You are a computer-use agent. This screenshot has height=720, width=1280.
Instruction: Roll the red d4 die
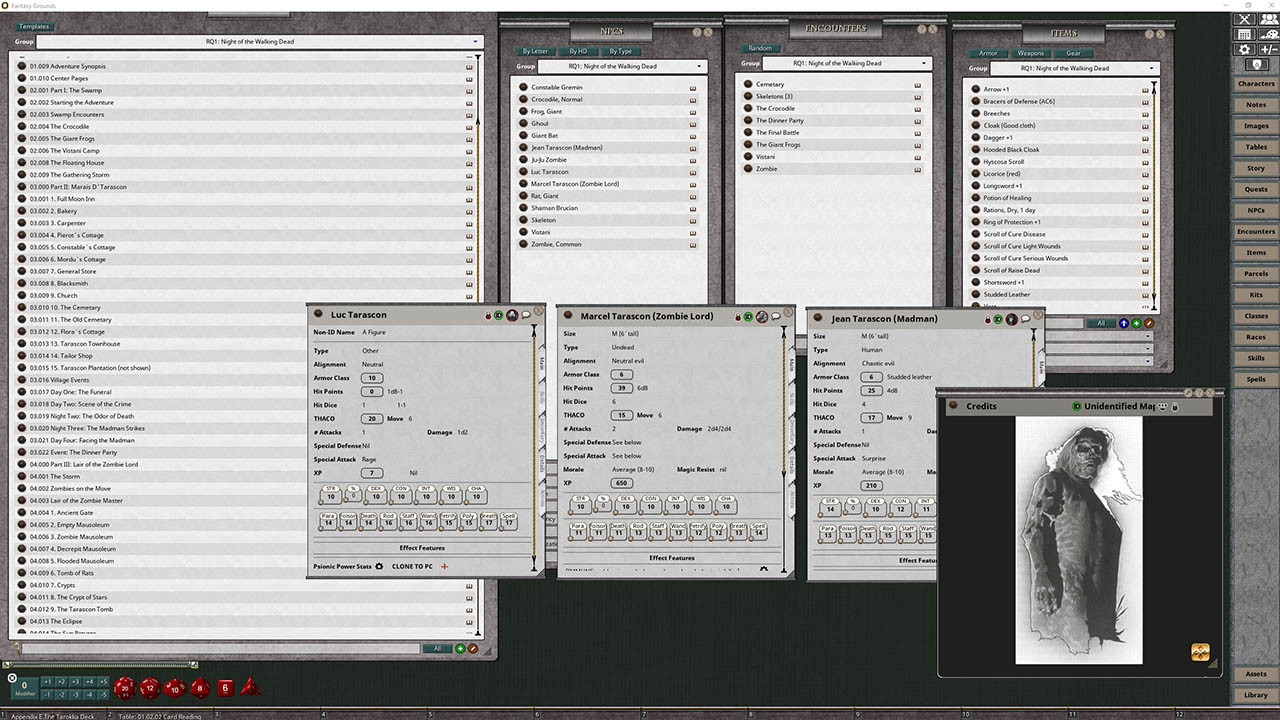[249, 688]
